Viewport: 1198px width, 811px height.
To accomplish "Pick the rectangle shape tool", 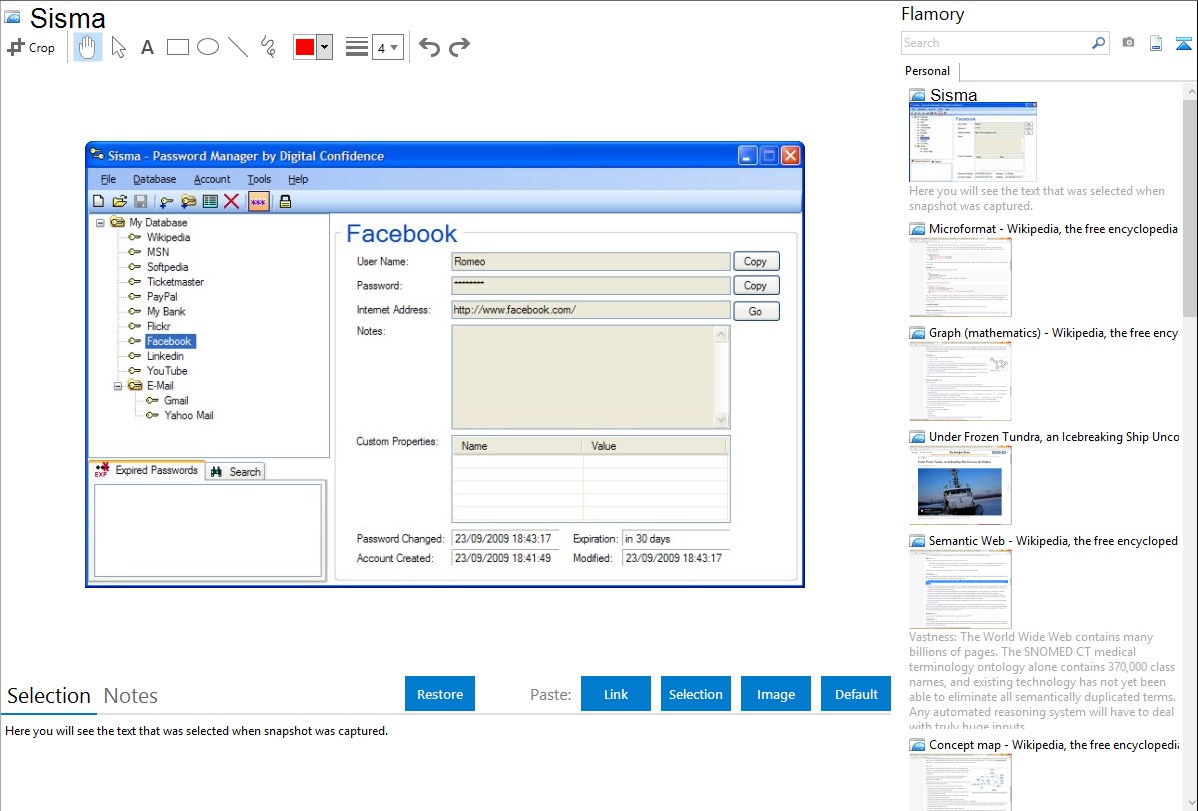I will tap(178, 47).
